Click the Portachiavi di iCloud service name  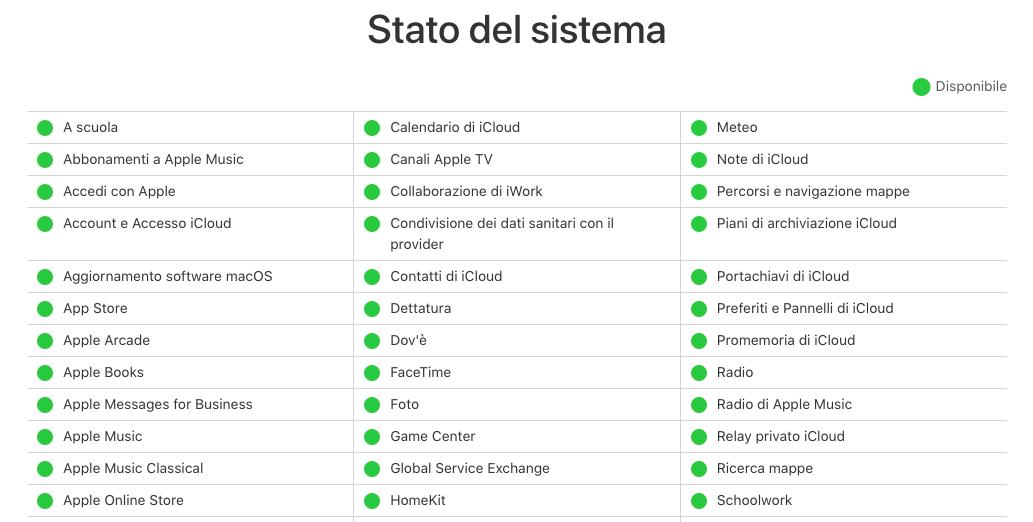pyautogui.click(x=782, y=276)
